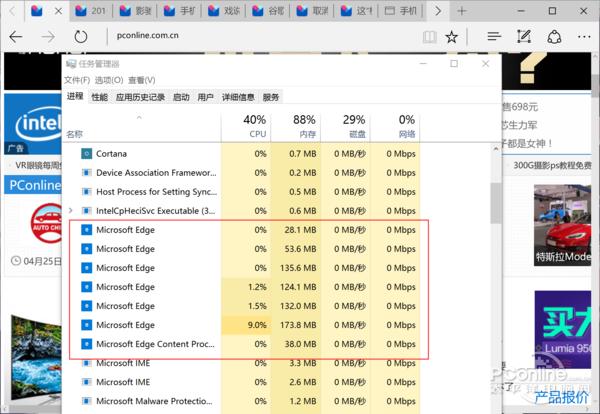Switch to Edge tab labeled 影像

tap(135, 11)
